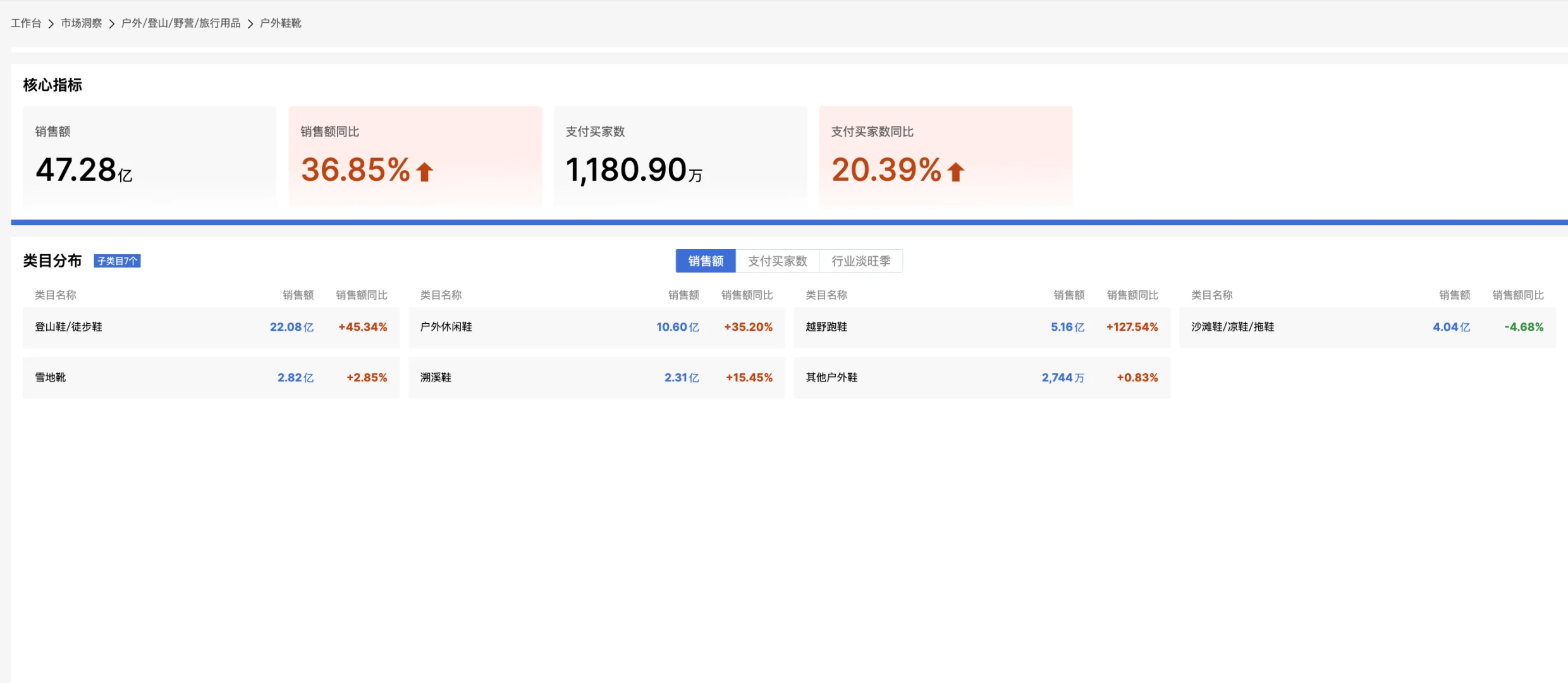This screenshot has width=1568, height=683.
Task: Open the 支付买家数同比 20.39% card
Action: [x=946, y=156]
